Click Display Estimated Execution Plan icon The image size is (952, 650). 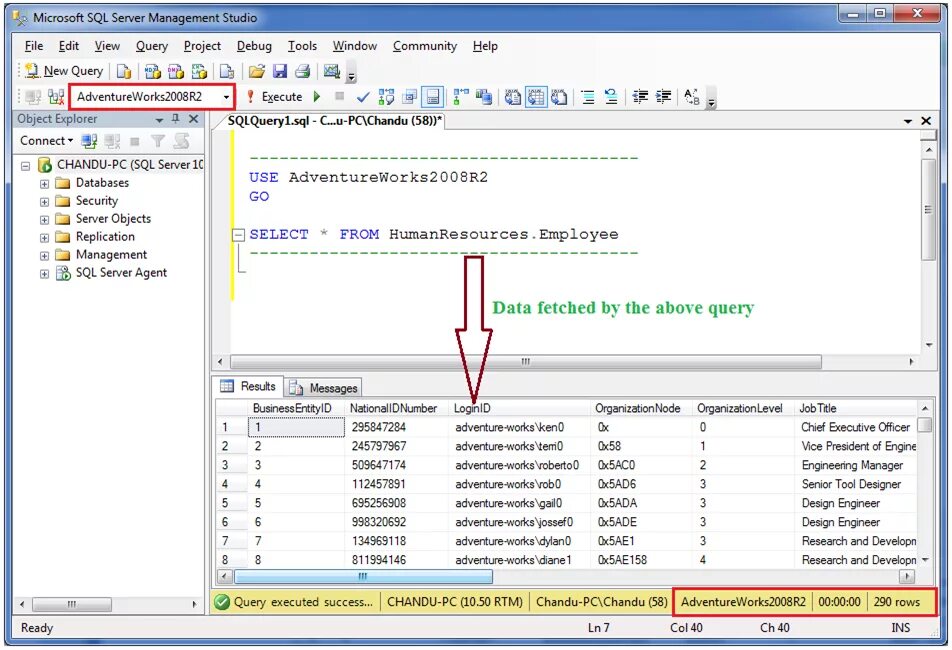pyautogui.click(x=386, y=96)
